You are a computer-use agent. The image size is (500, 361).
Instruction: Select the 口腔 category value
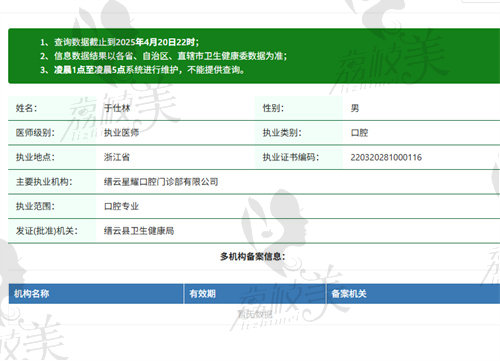coord(359,133)
